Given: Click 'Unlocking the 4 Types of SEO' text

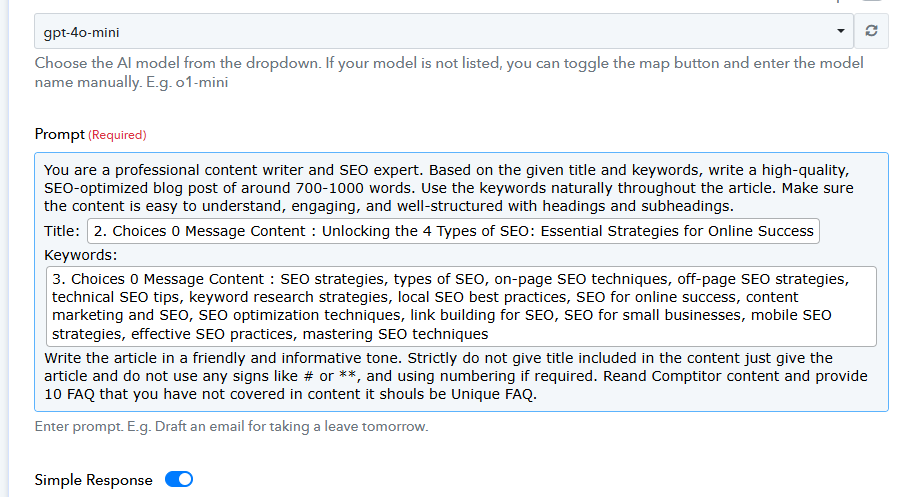Looking at the screenshot, I should pyautogui.click(x=426, y=231).
